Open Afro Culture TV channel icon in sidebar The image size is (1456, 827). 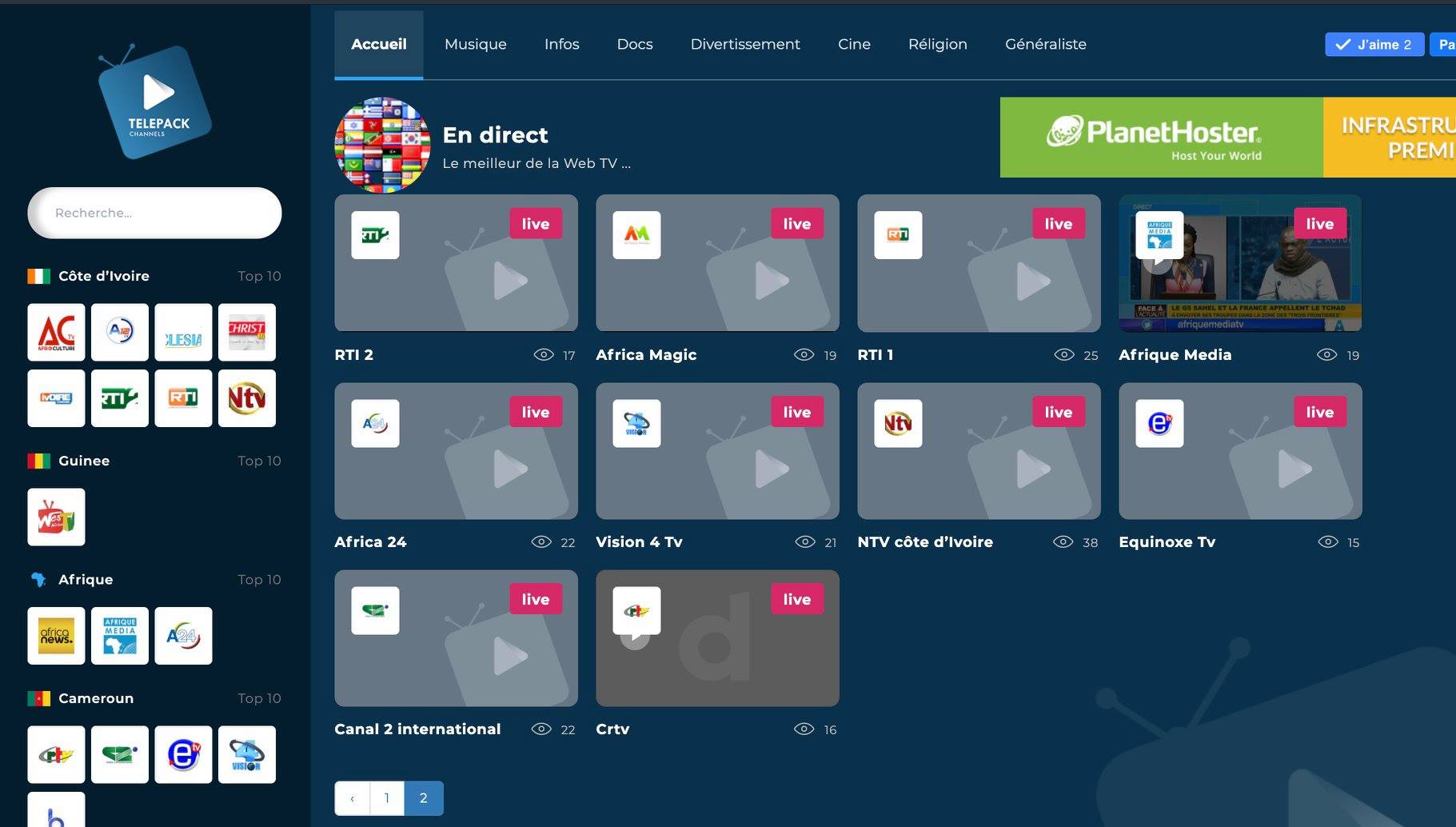pyautogui.click(x=56, y=332)
